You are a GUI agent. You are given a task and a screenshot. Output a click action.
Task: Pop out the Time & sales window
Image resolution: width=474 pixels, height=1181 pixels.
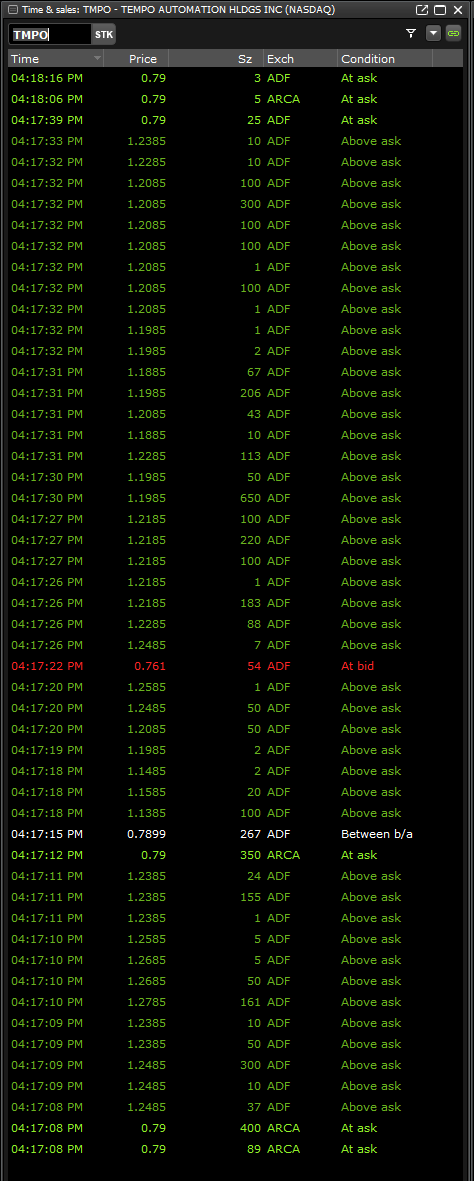pos(422,10)
